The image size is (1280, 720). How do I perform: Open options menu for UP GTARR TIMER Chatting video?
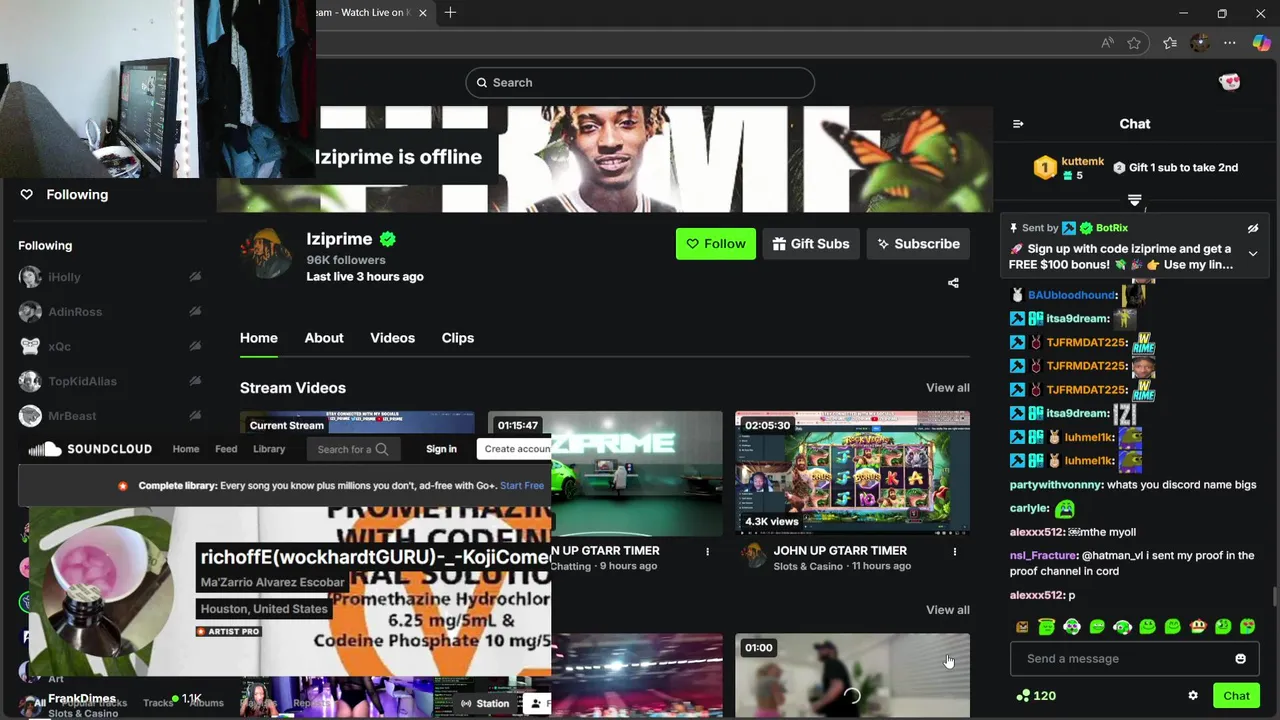[x=707, y=551]
